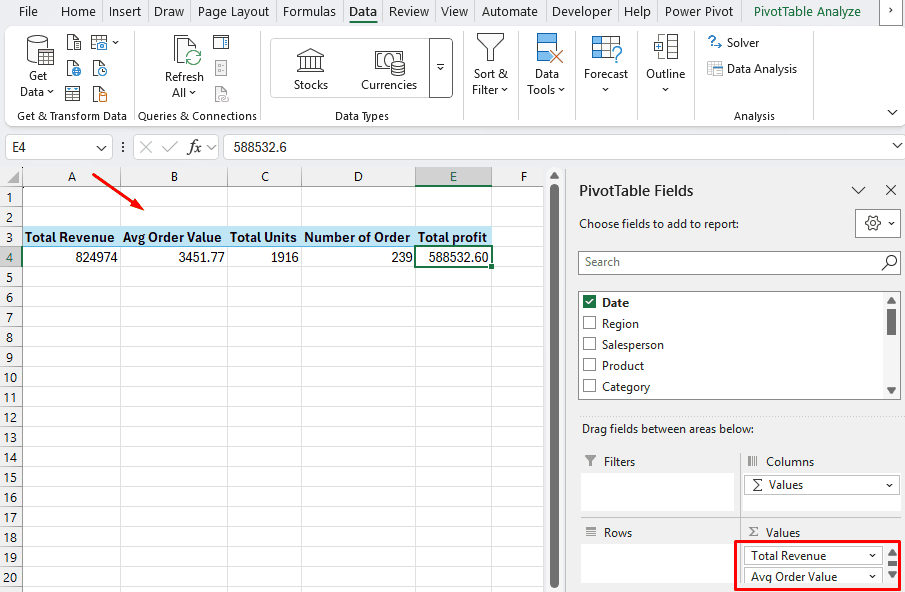Open PivotTable Fields pane options chevron

point(858,190)
